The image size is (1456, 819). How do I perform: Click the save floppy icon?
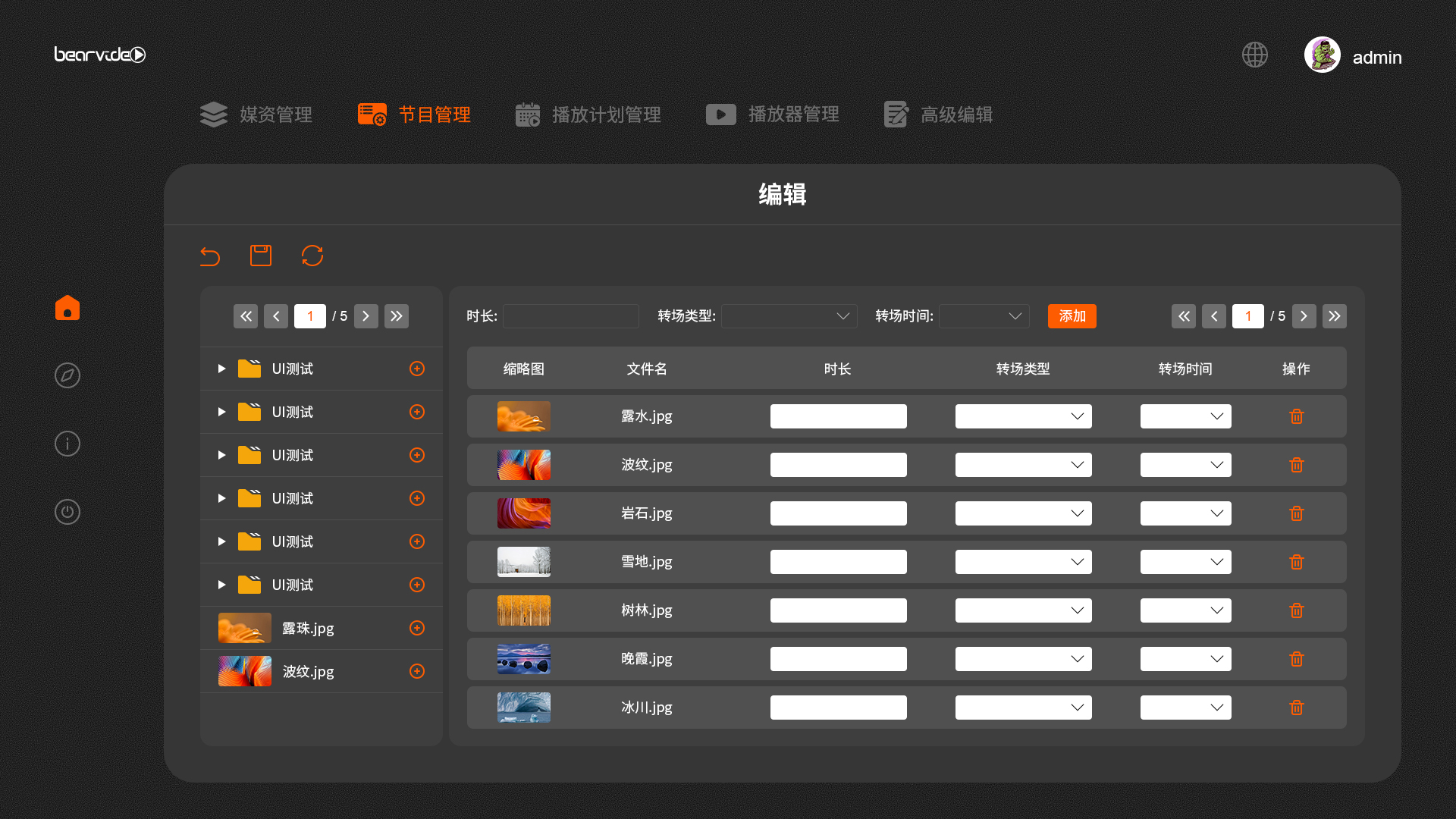[x=261, y=256]
